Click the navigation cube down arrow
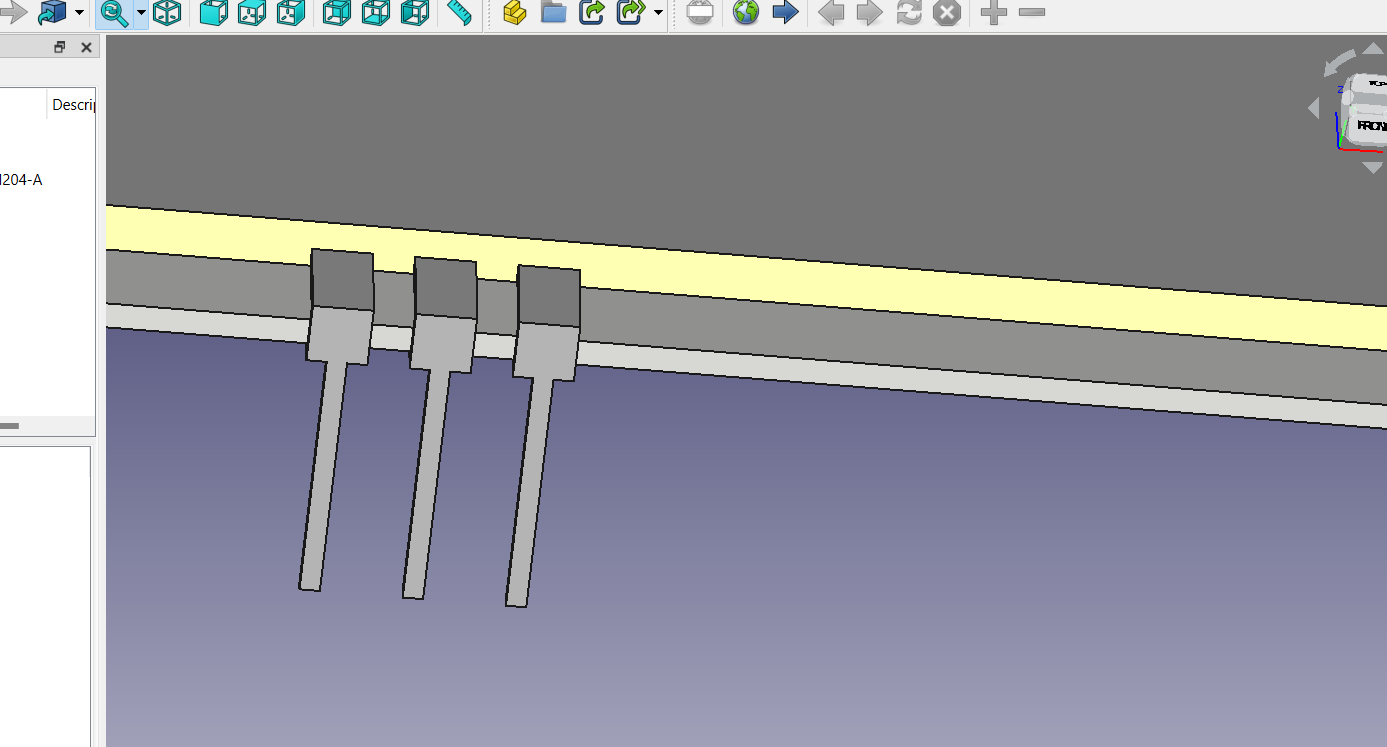Screen dimensions: 1387x747 pyautogui.click(x=1372, y=167)
